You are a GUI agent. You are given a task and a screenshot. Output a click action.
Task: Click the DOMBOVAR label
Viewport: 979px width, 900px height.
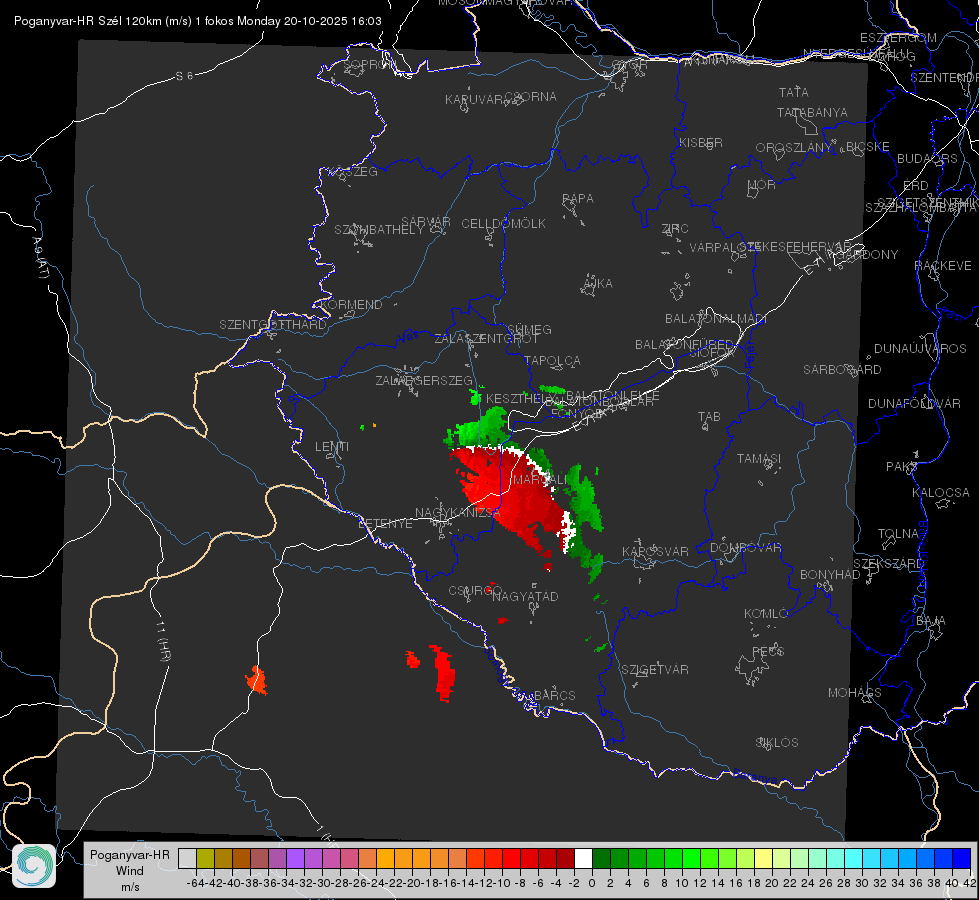click(746, 548)
